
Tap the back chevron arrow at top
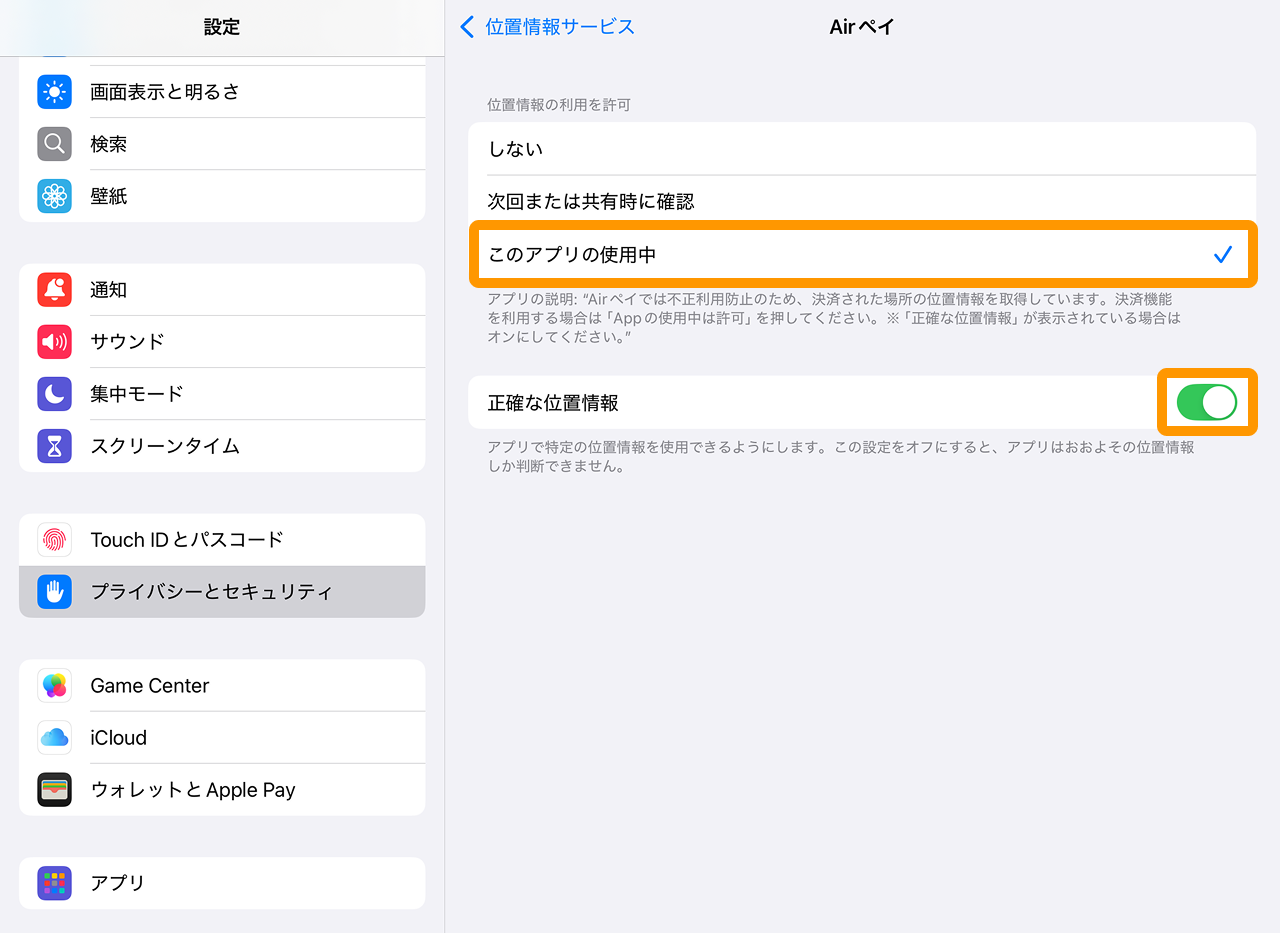(467, 27)
